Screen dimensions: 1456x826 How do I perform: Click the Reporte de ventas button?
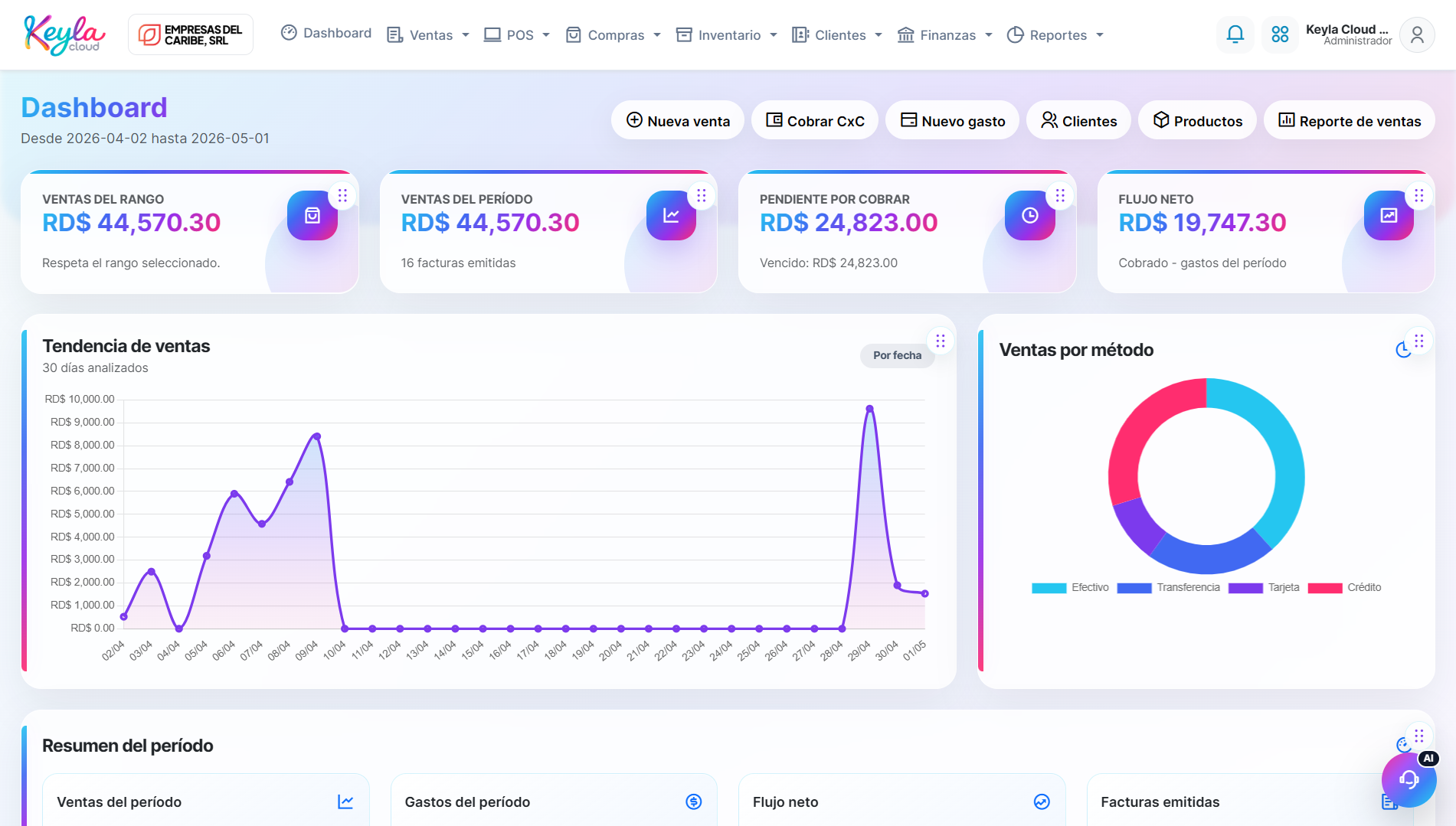pos(1350,121)
